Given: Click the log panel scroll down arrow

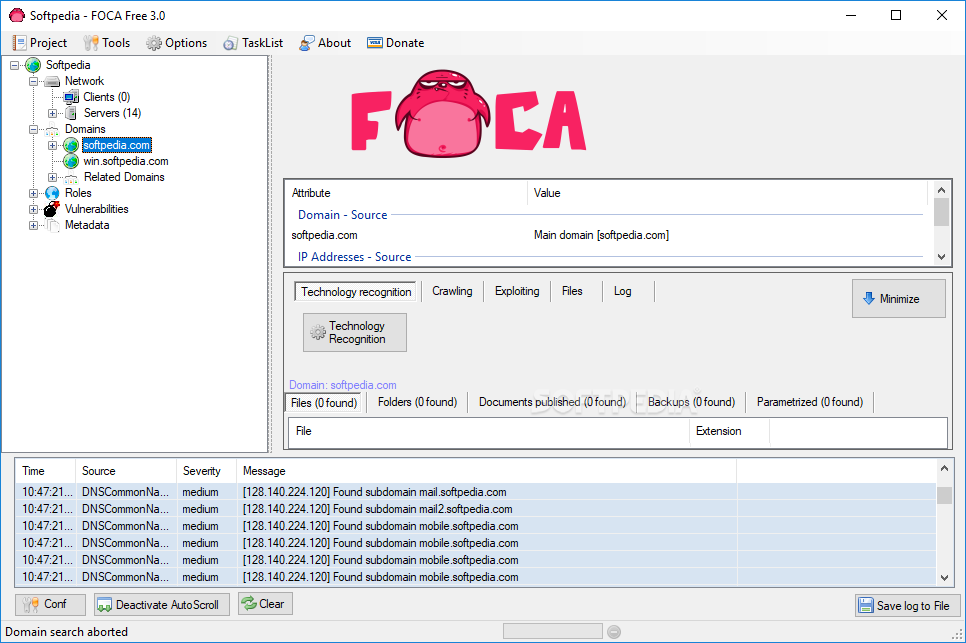Looking at the screenshot, I should point(944,578).
